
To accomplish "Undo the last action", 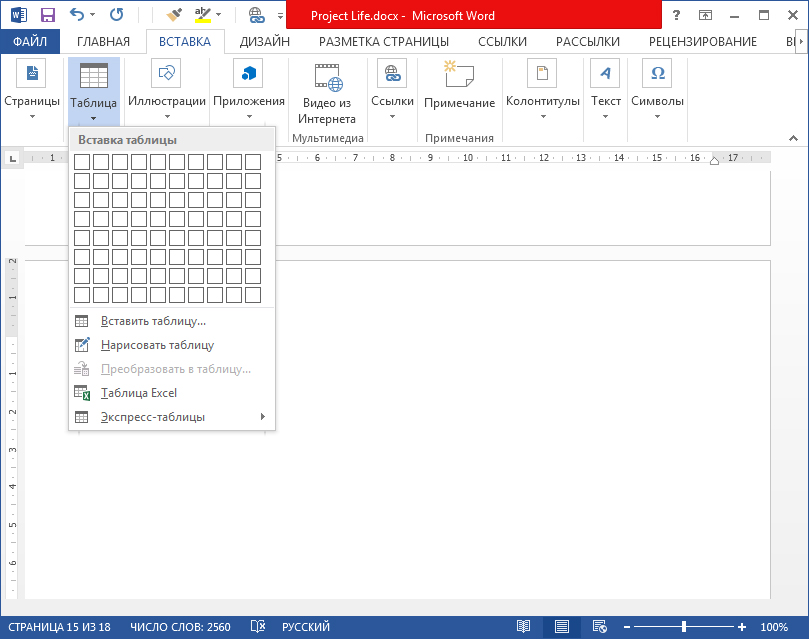I will coord(77,14).
